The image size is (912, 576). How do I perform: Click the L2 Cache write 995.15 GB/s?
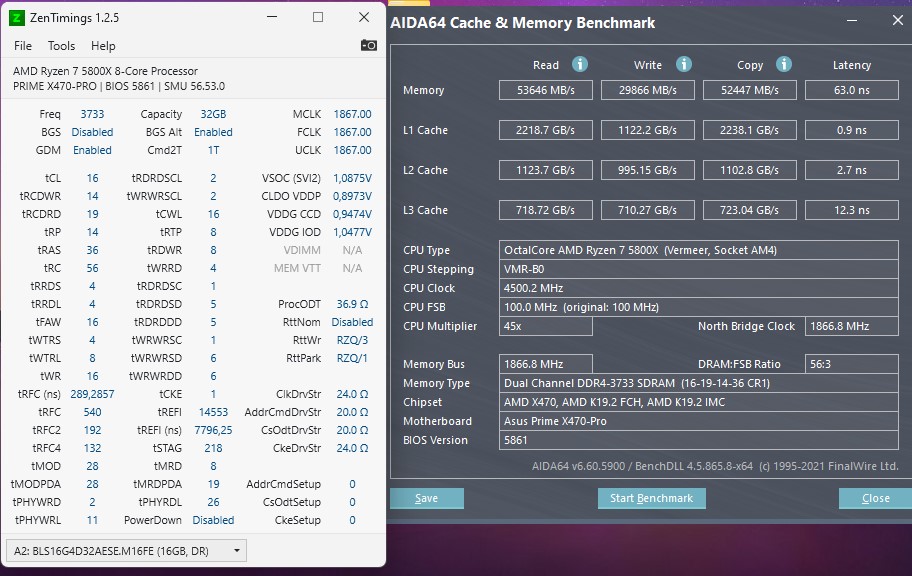[x=647, y=170]
